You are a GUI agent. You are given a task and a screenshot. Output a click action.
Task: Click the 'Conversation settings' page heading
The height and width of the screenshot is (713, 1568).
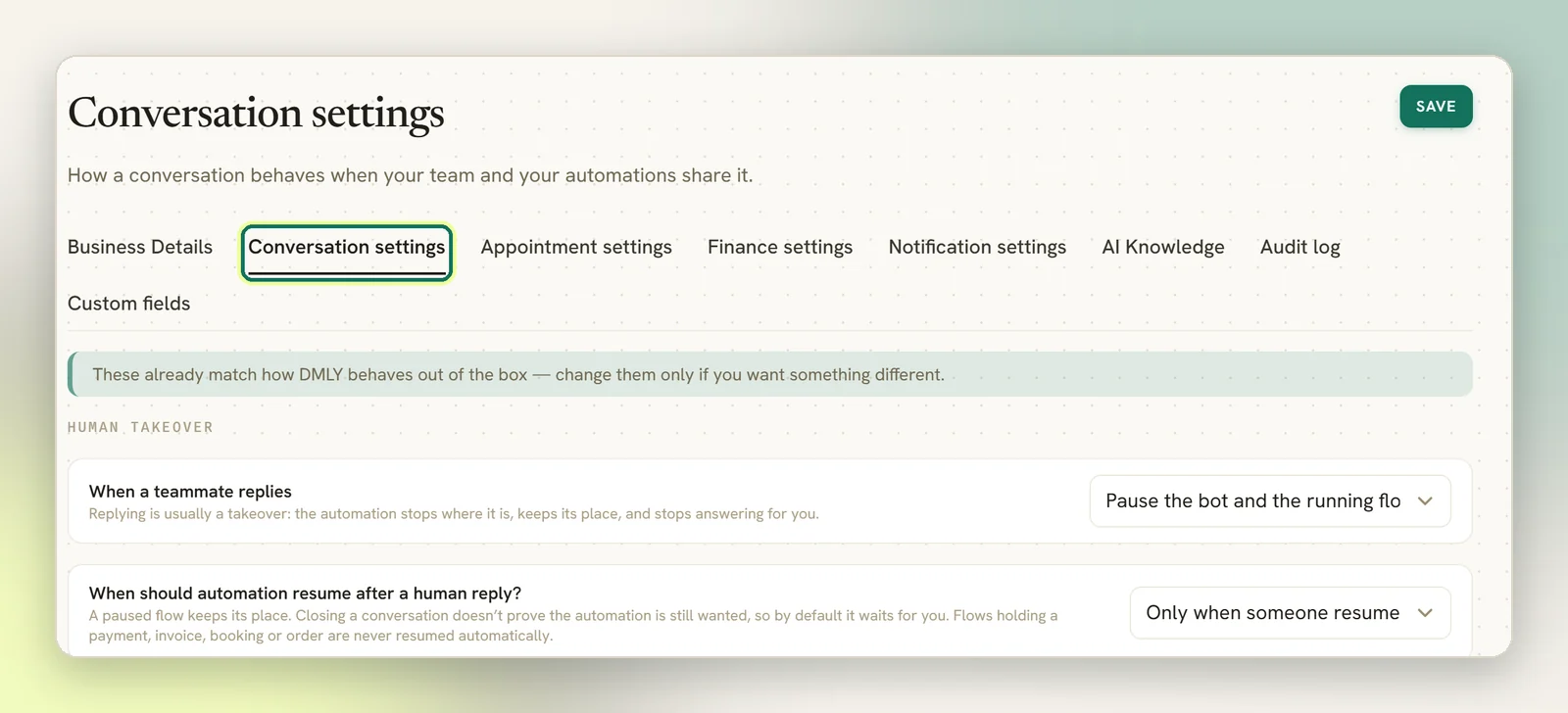pos(256,114)
